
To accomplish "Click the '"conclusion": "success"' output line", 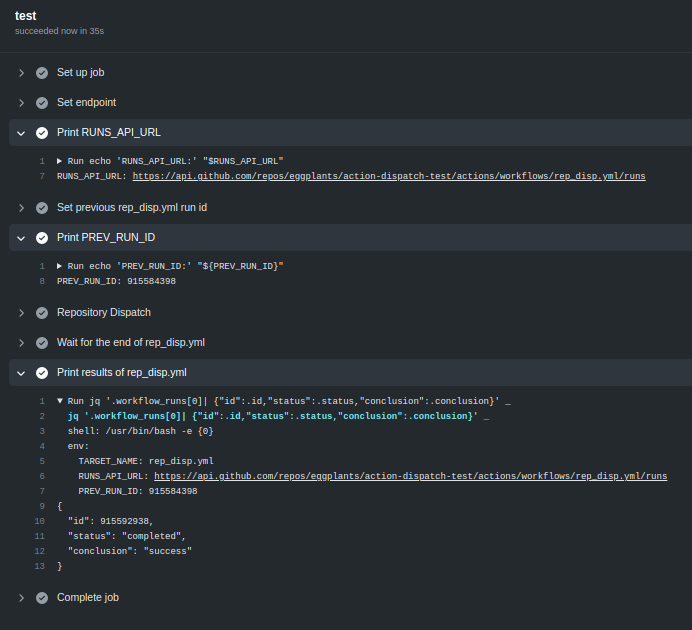I will [x=130, y=551].
